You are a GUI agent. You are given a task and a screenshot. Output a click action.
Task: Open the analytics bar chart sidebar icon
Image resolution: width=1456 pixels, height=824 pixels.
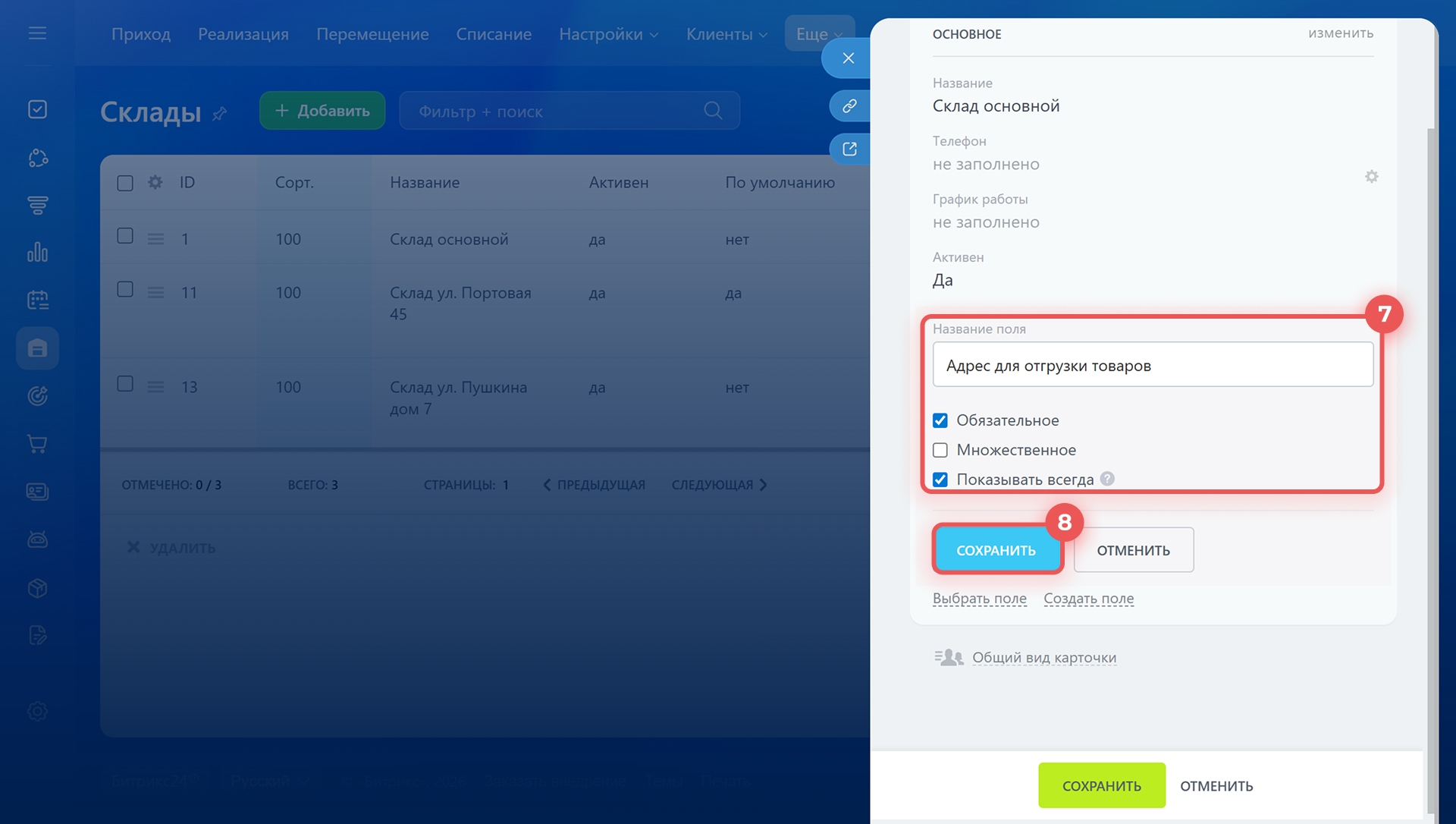[x=37, y=252]
